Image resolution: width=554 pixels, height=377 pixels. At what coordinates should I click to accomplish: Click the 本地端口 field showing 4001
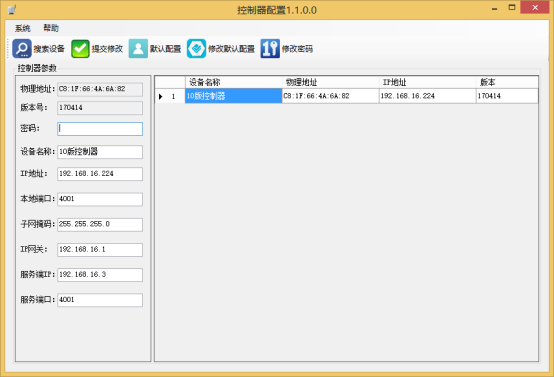100,199
